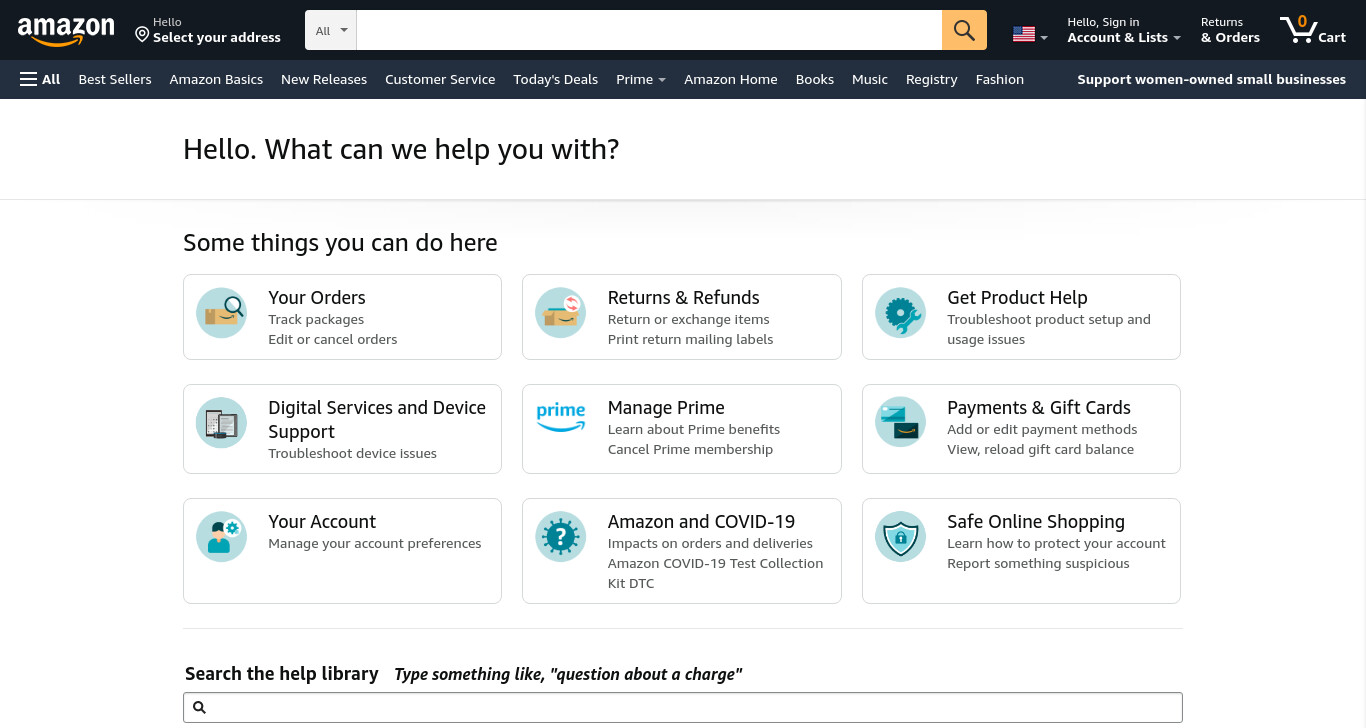This screenshot has width=1366, height=728.
Task: Click 'Report something suspicious' text
Action: click(1038, 564)
